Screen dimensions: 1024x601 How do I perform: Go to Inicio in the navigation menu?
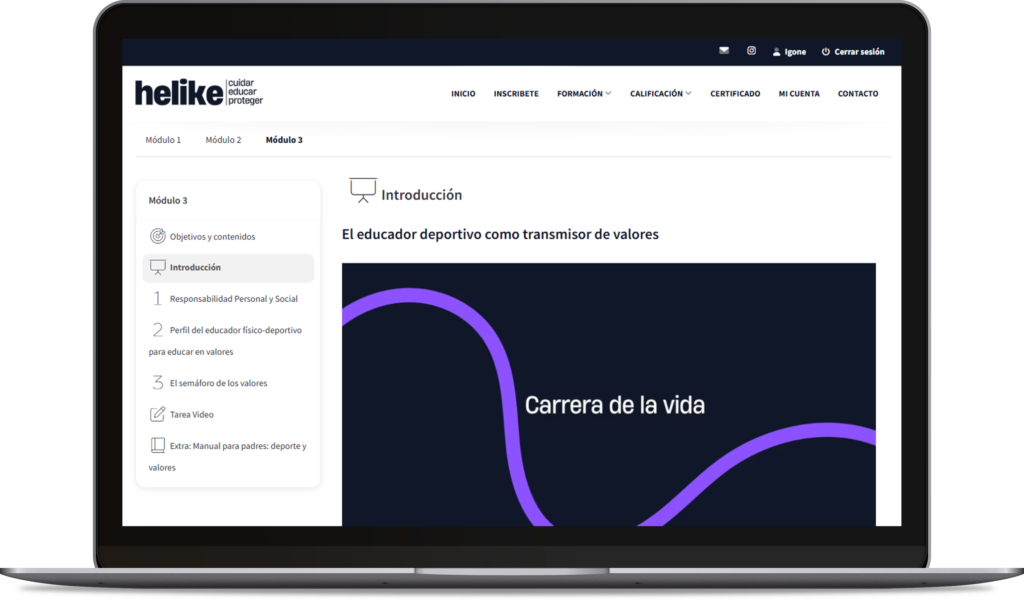463,94
